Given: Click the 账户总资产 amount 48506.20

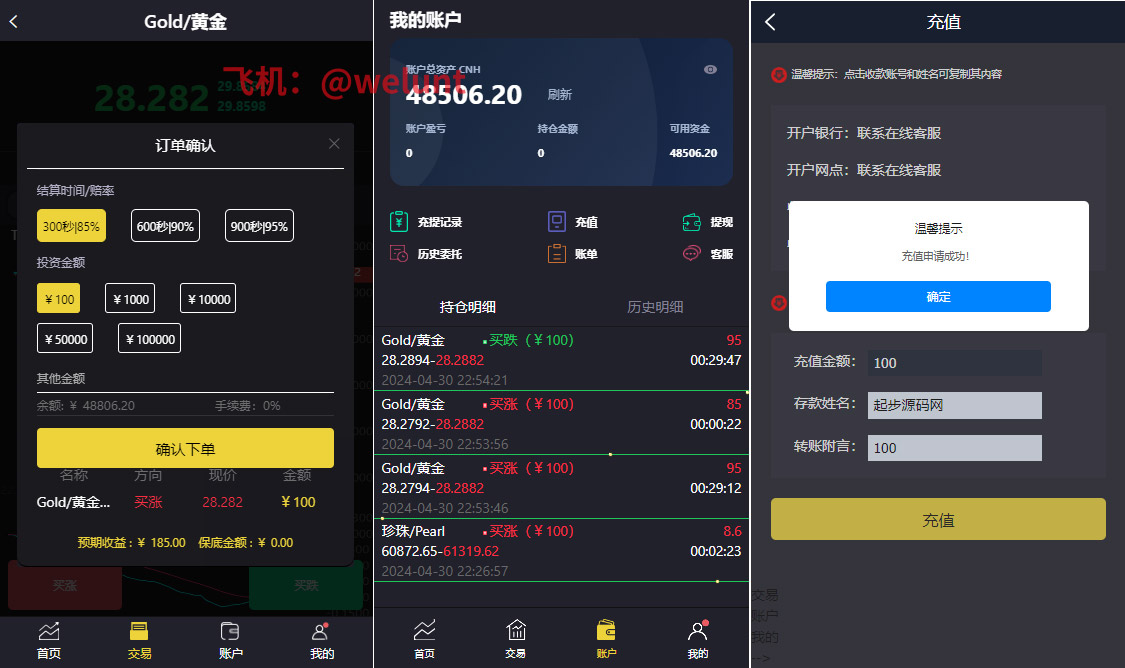Looking at the screenshot, I should (463, 95).
